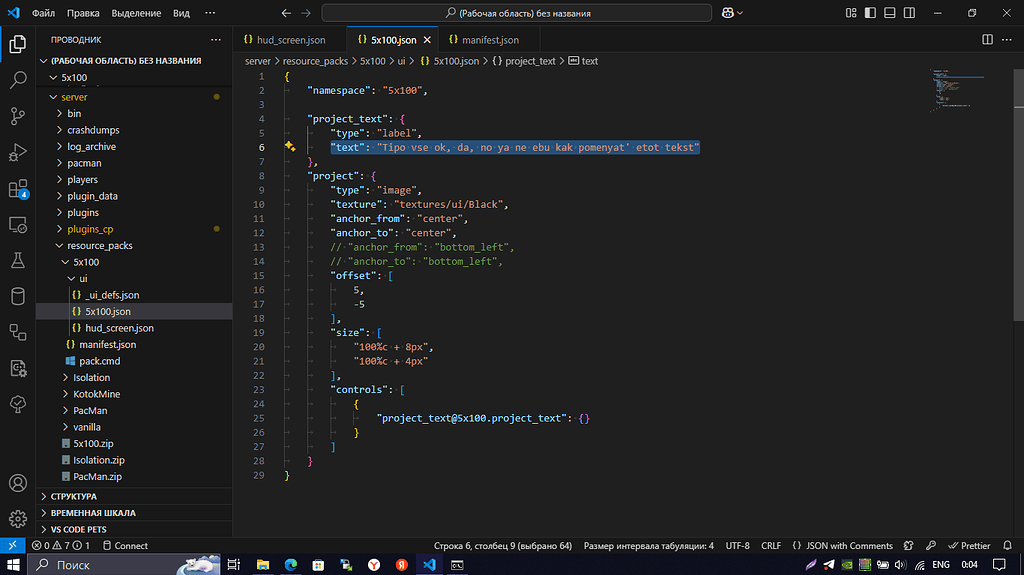Select pack.cmd file in explorer

click(x=99, y=361)
